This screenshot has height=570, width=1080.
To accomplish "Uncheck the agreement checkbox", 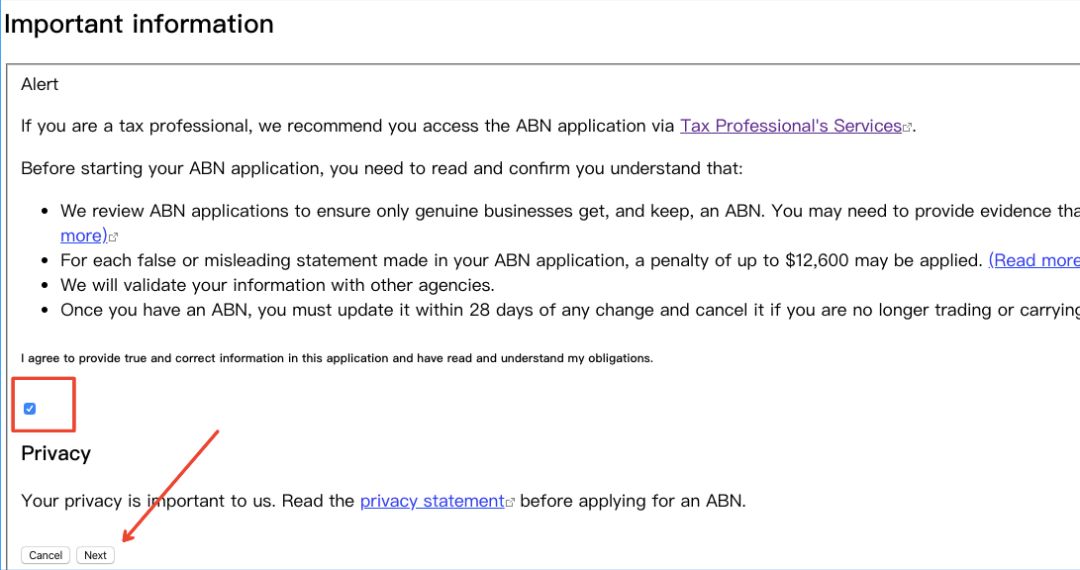I will point(30,408).
